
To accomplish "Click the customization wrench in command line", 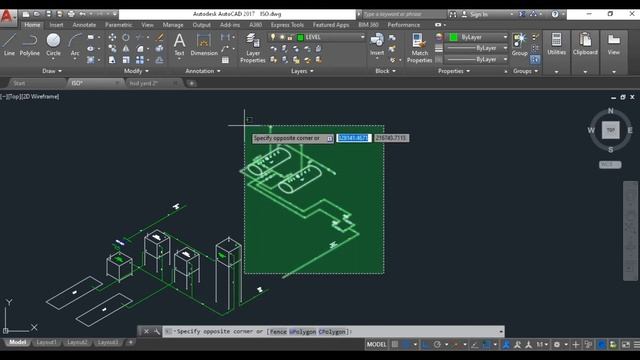I will tap(157, 331).
